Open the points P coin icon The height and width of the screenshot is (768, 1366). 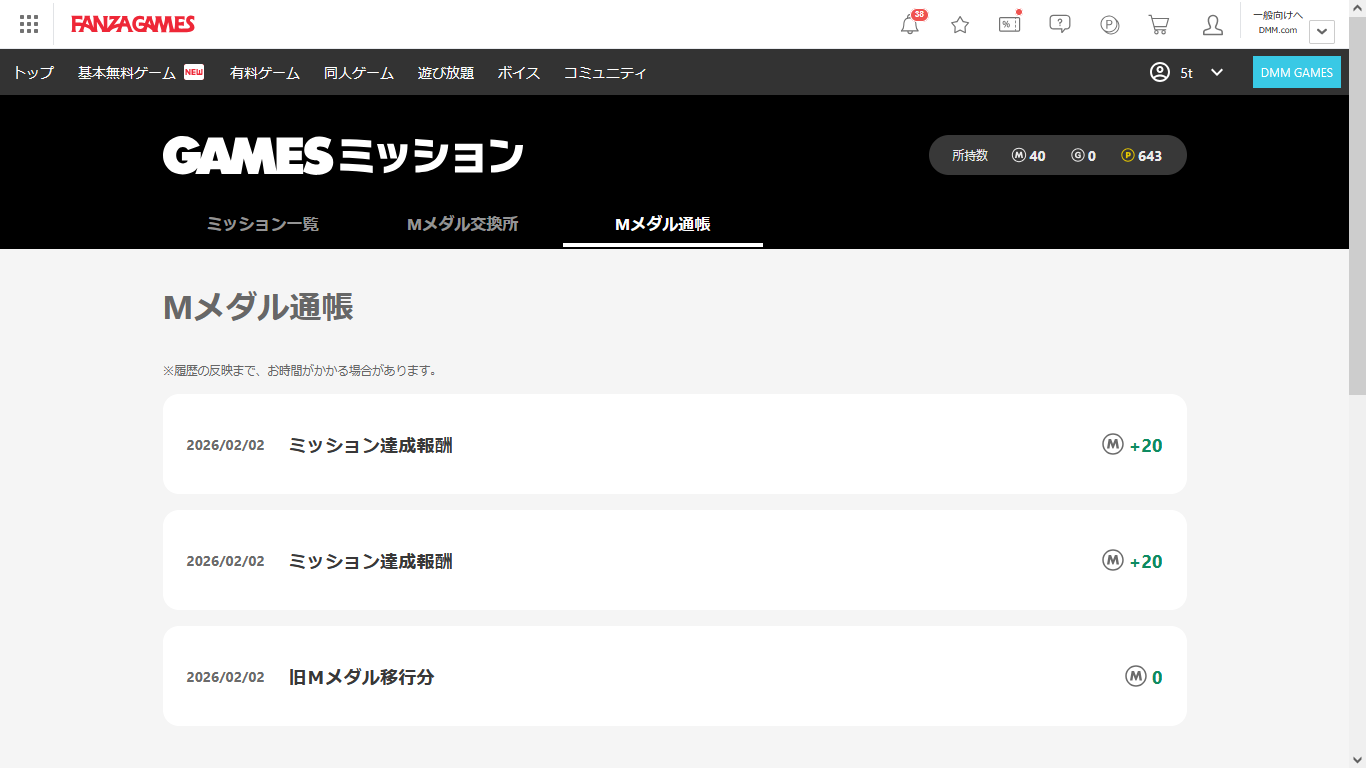[1110, 25]
